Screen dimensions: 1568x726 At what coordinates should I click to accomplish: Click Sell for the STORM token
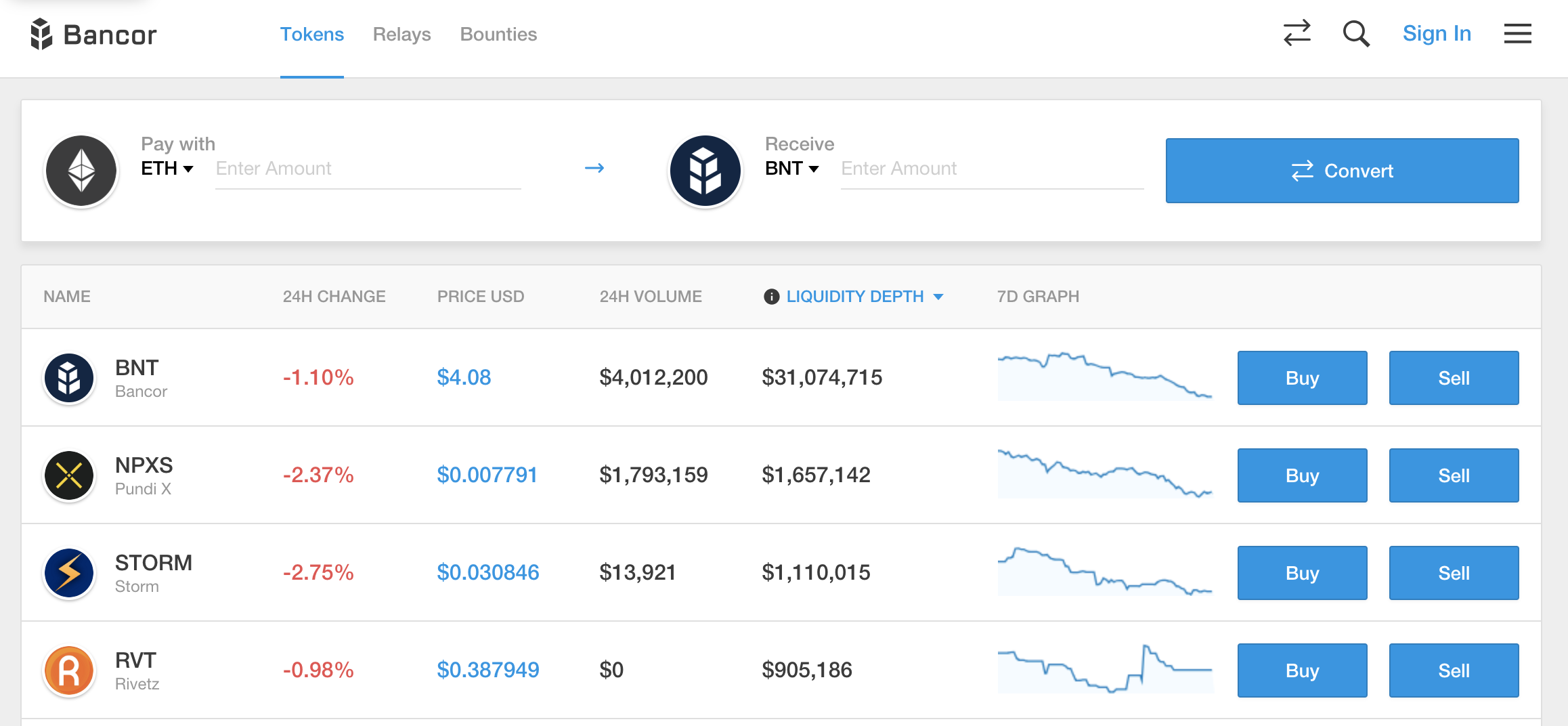[1454, 572]
